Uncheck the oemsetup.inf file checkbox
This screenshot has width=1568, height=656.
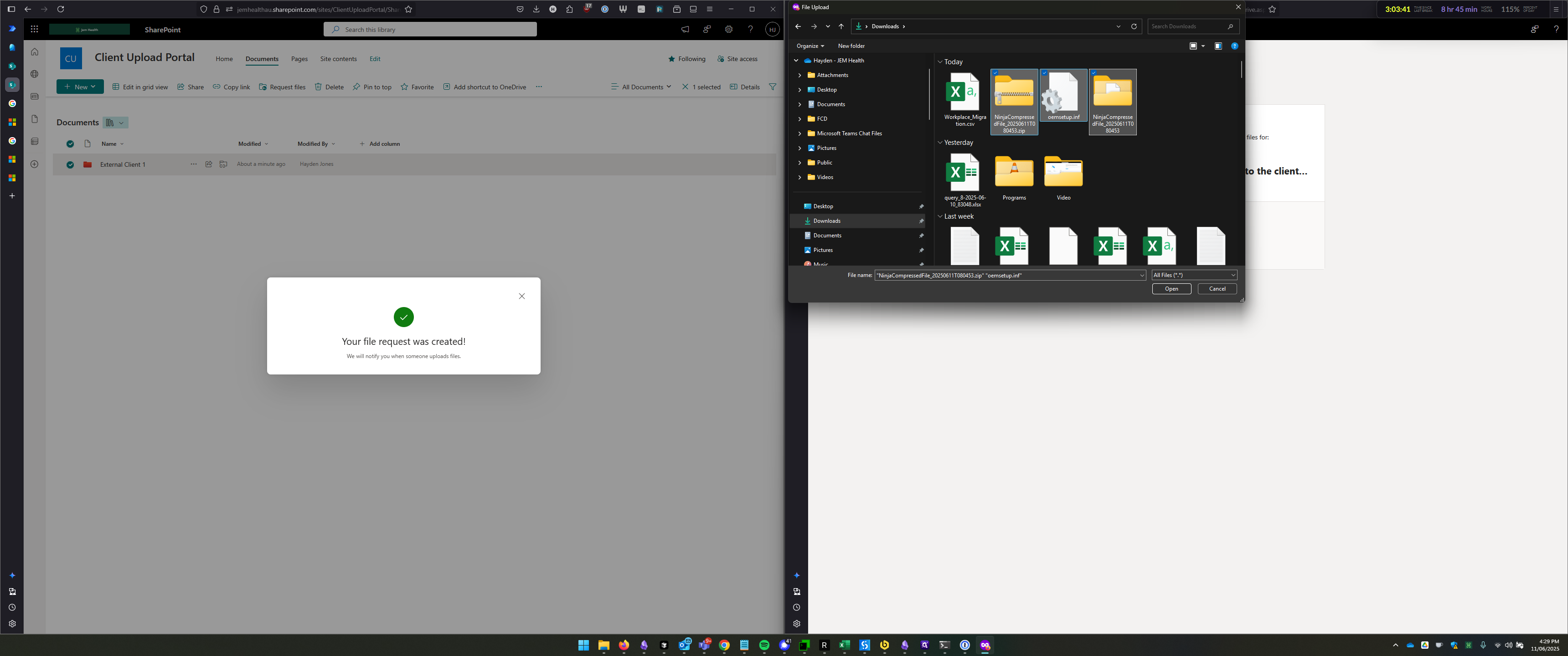pyautogui.click(x=1045, y=73)
